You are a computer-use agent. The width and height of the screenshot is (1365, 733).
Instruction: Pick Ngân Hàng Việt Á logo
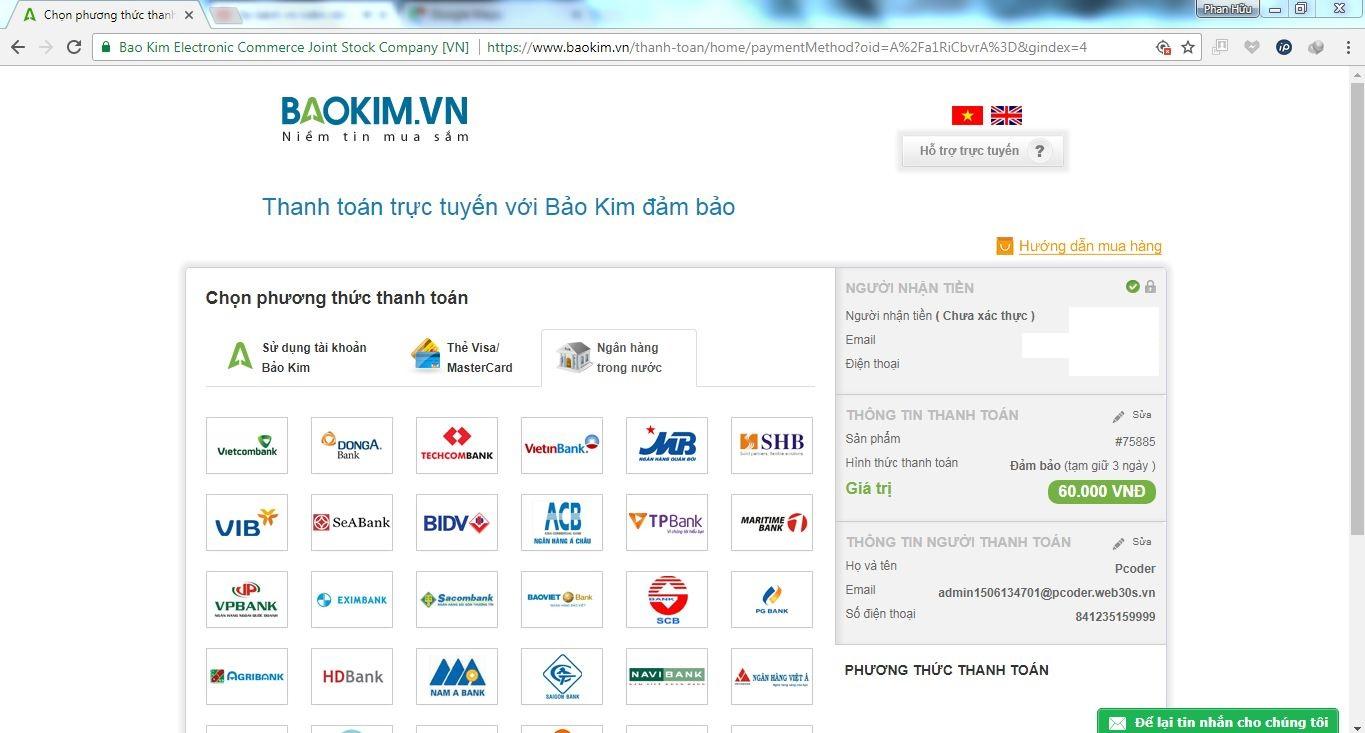tap(772, 676)
